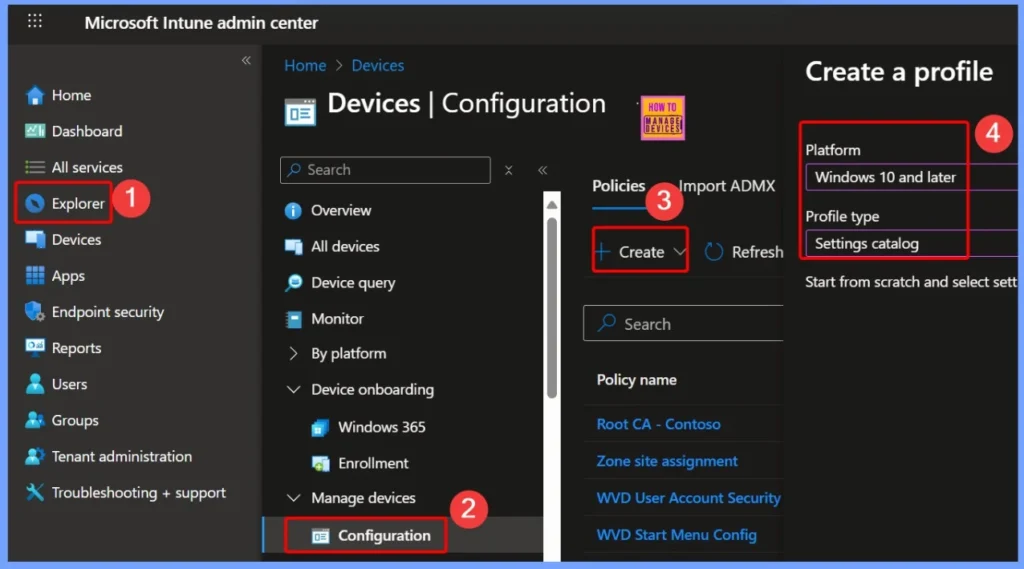Screen dimensions: 1024x569
Task: Collapse the Device onboarding section
Action: pyautogui.click(x=293, y=389)
